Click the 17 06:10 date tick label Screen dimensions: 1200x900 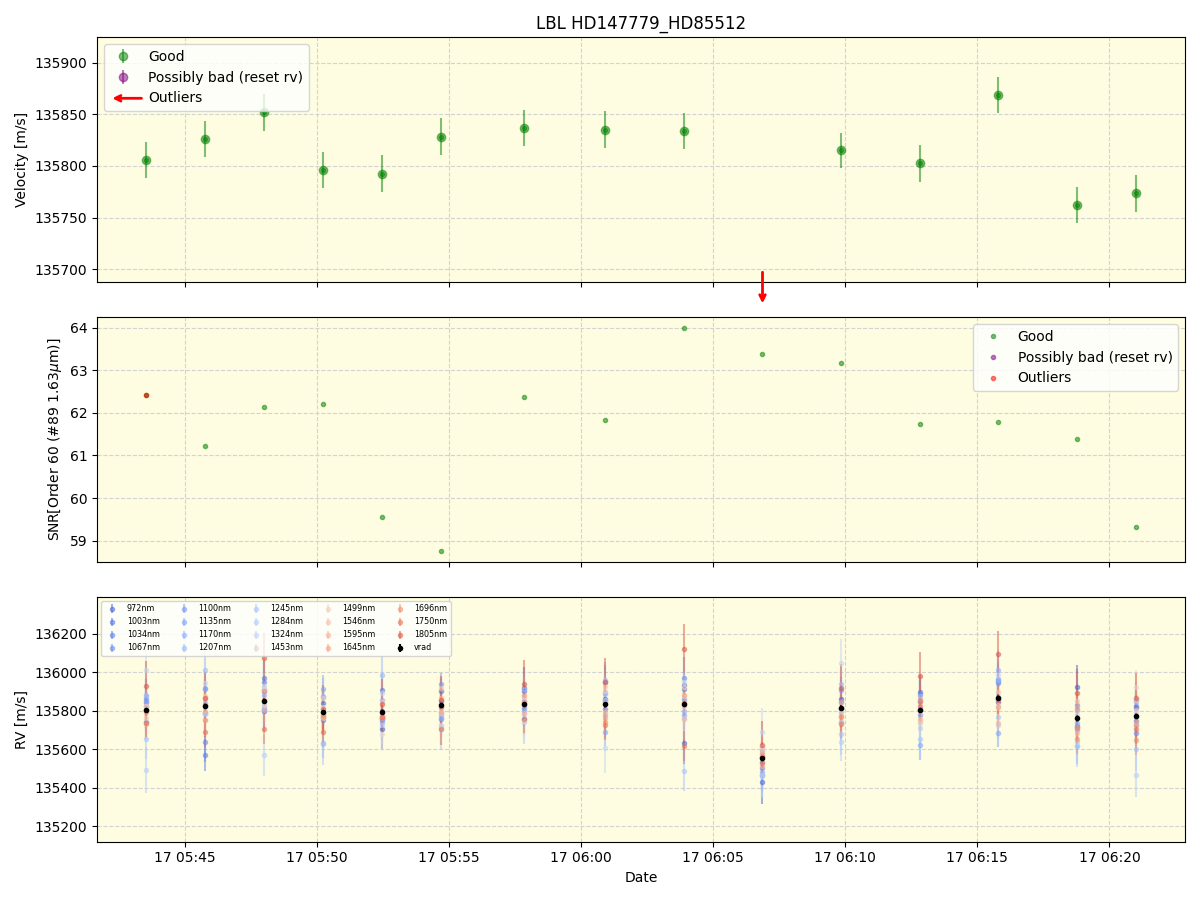coord(845,857)
